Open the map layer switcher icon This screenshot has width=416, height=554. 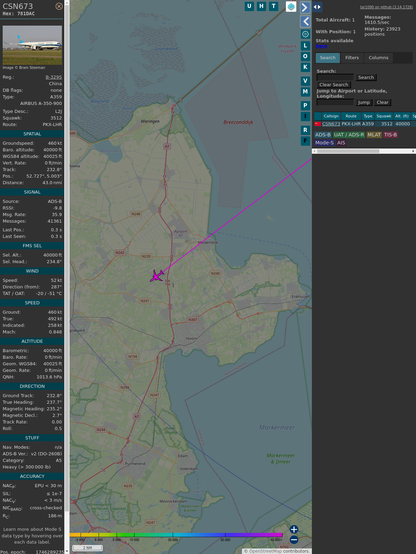291,6
